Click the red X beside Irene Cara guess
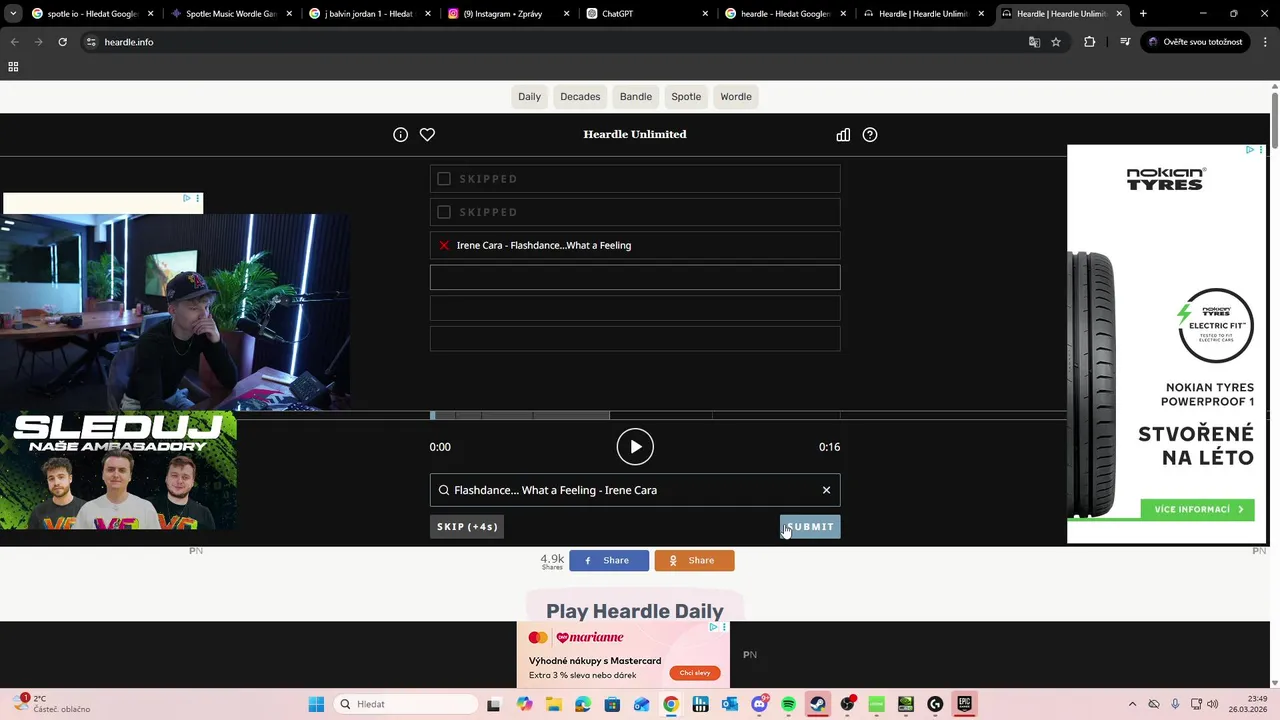1280x720 pixels. pyautogui.click(x=444, y=245)
